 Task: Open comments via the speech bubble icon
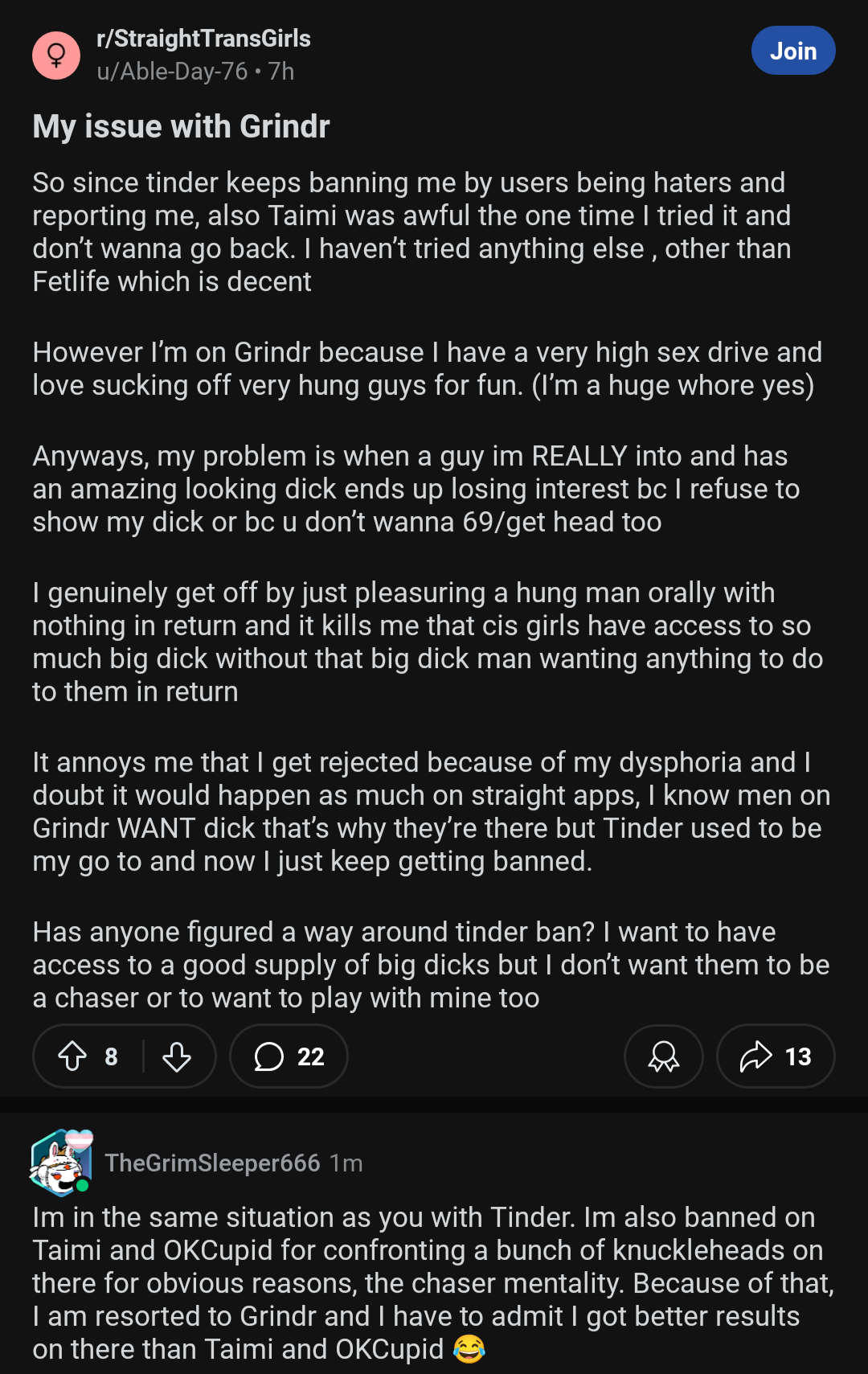(x=269, y=1056)
